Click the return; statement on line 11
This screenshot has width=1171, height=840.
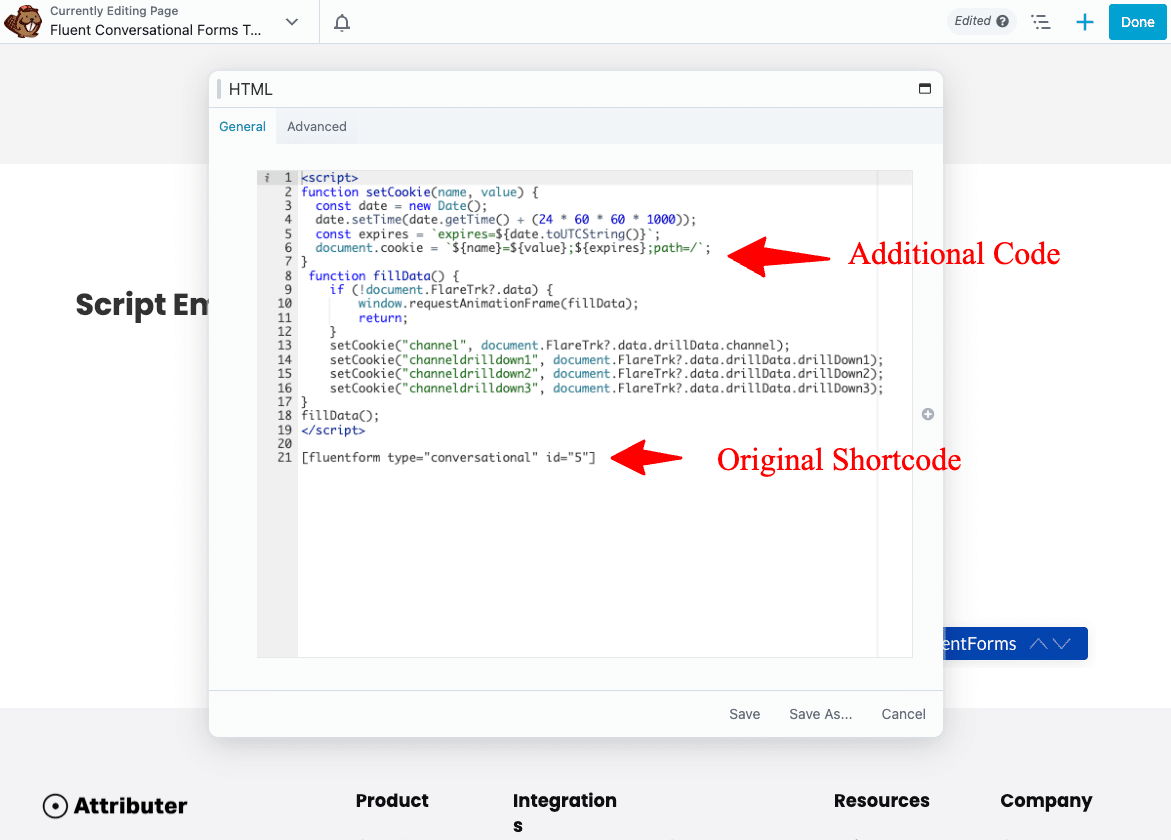click(383, 318)
